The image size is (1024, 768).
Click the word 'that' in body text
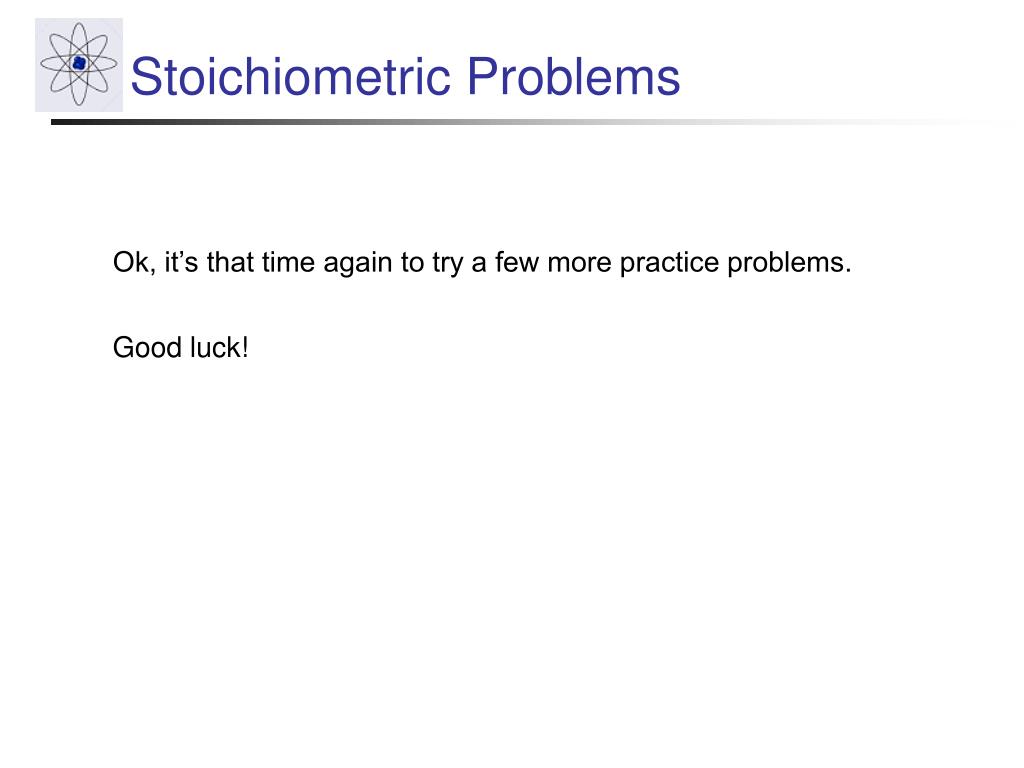[x=230, y=263]
